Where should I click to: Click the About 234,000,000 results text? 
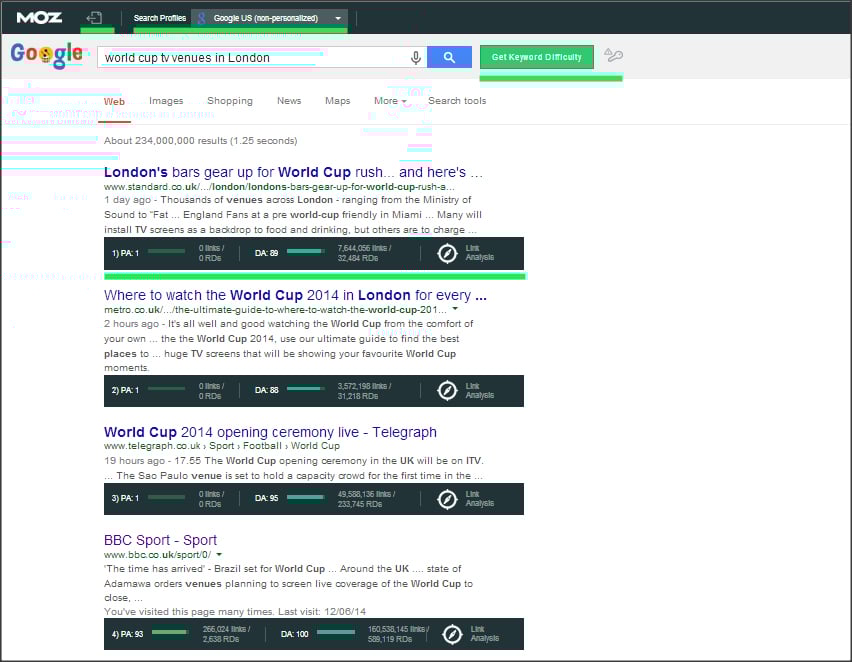pos(201,141)
